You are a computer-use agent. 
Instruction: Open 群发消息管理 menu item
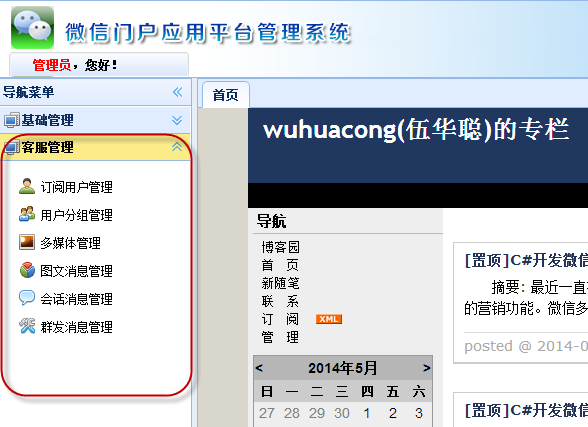point(76,327)
